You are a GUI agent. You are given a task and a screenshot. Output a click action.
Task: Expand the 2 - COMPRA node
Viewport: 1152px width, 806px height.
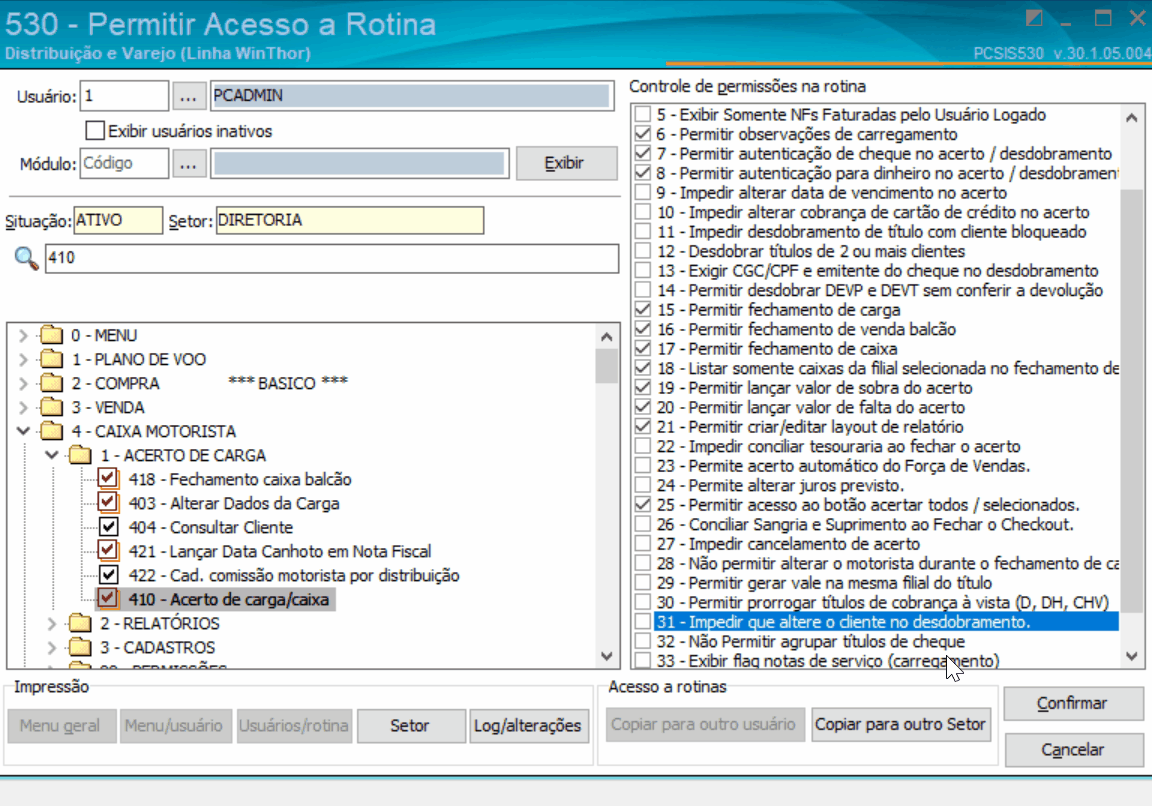tap(23, 384)
